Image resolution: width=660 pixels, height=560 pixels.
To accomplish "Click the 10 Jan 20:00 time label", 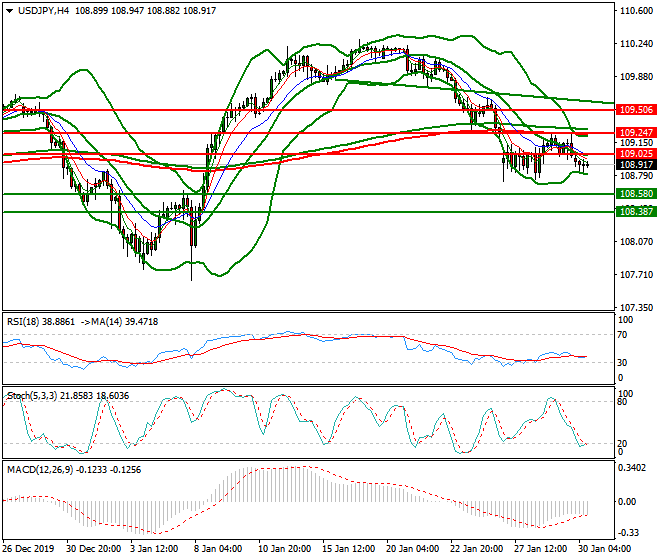I will click(x=285, y=549).
